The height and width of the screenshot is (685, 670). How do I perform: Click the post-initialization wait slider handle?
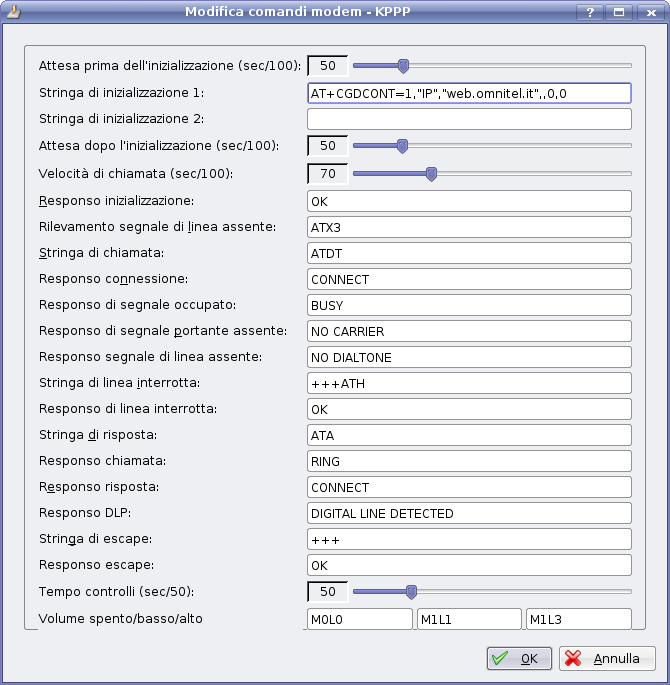[402, 146]
